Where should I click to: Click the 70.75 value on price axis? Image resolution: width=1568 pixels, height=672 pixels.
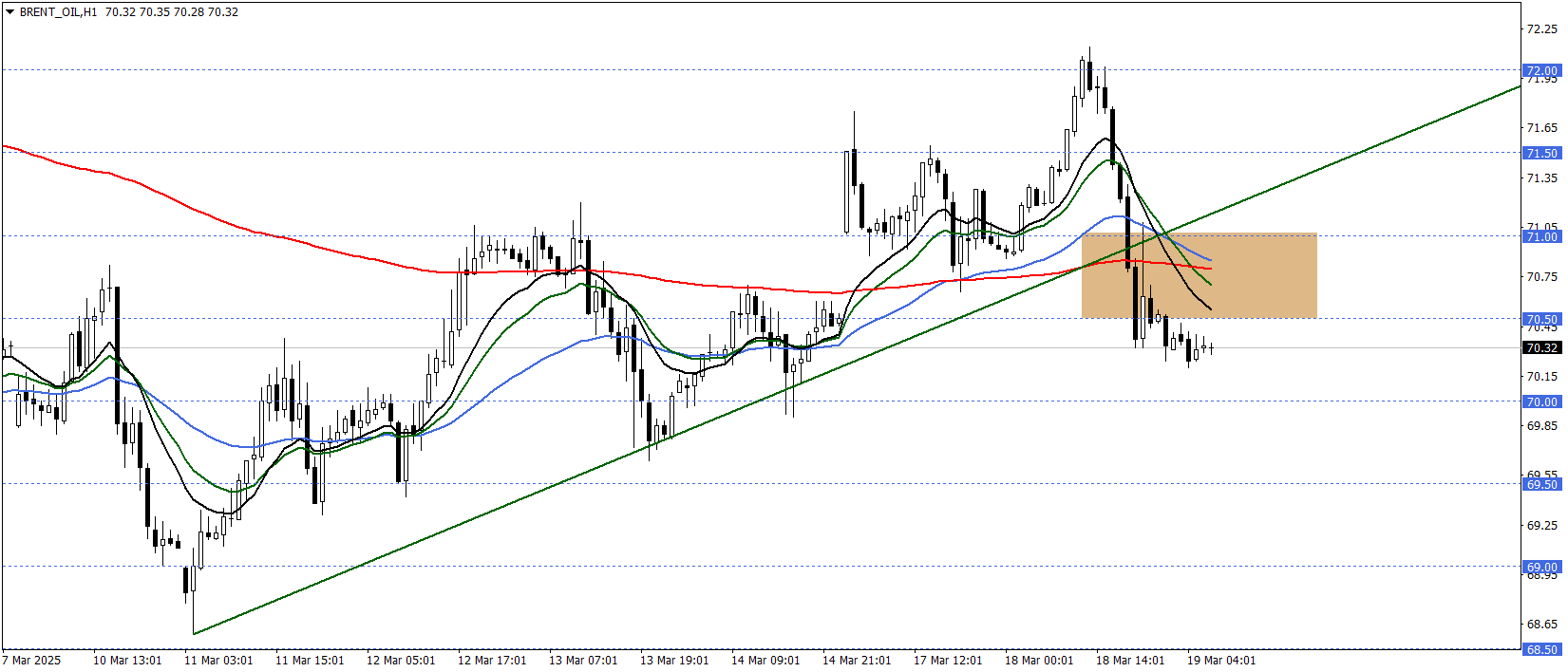(1541, 276)
